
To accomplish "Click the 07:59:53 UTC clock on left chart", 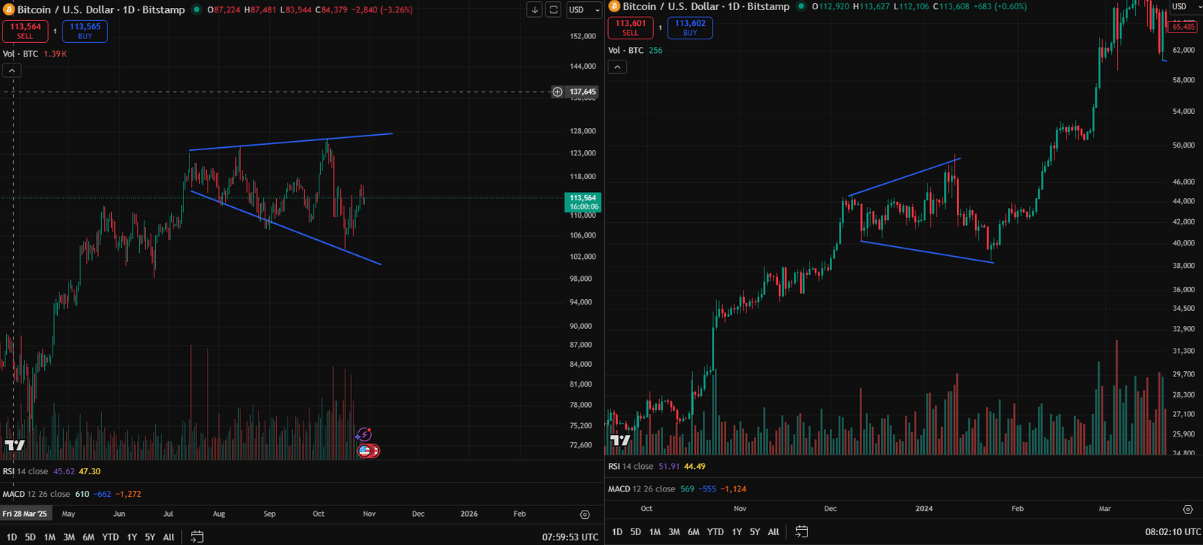I will pyautogui.click(x=570, y=537).
